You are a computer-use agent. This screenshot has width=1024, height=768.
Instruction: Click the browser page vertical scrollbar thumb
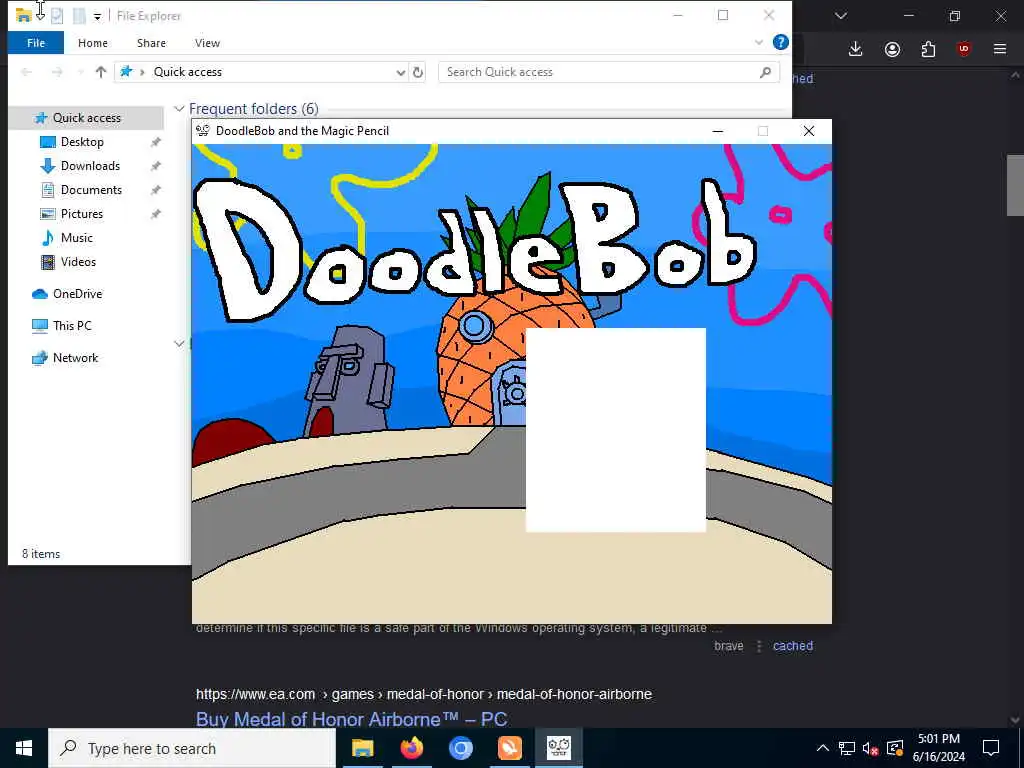click(1014, 185)
